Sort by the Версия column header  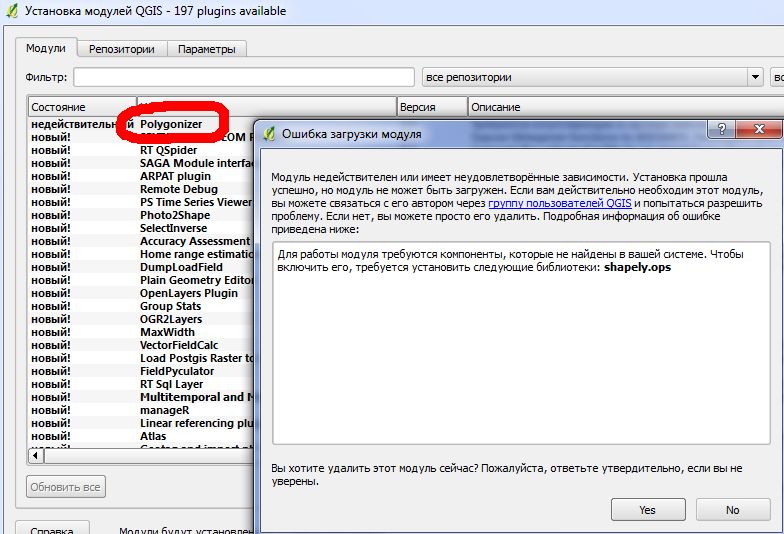[x=432, y=107]
